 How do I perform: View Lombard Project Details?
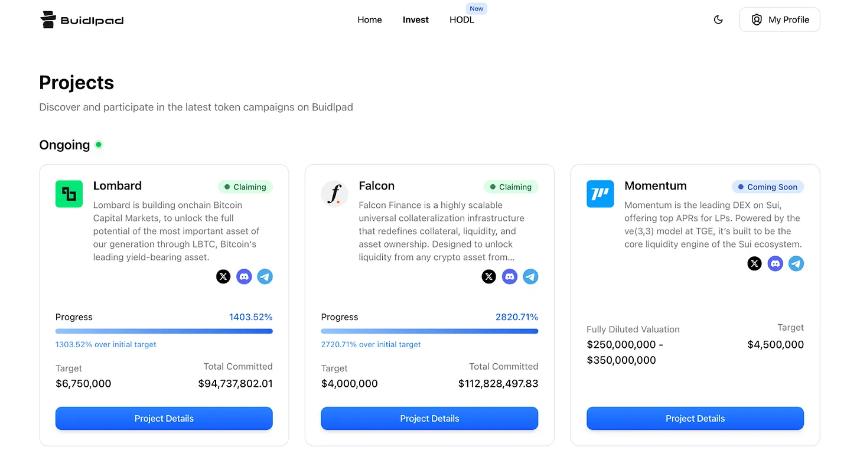pos(164,418)
